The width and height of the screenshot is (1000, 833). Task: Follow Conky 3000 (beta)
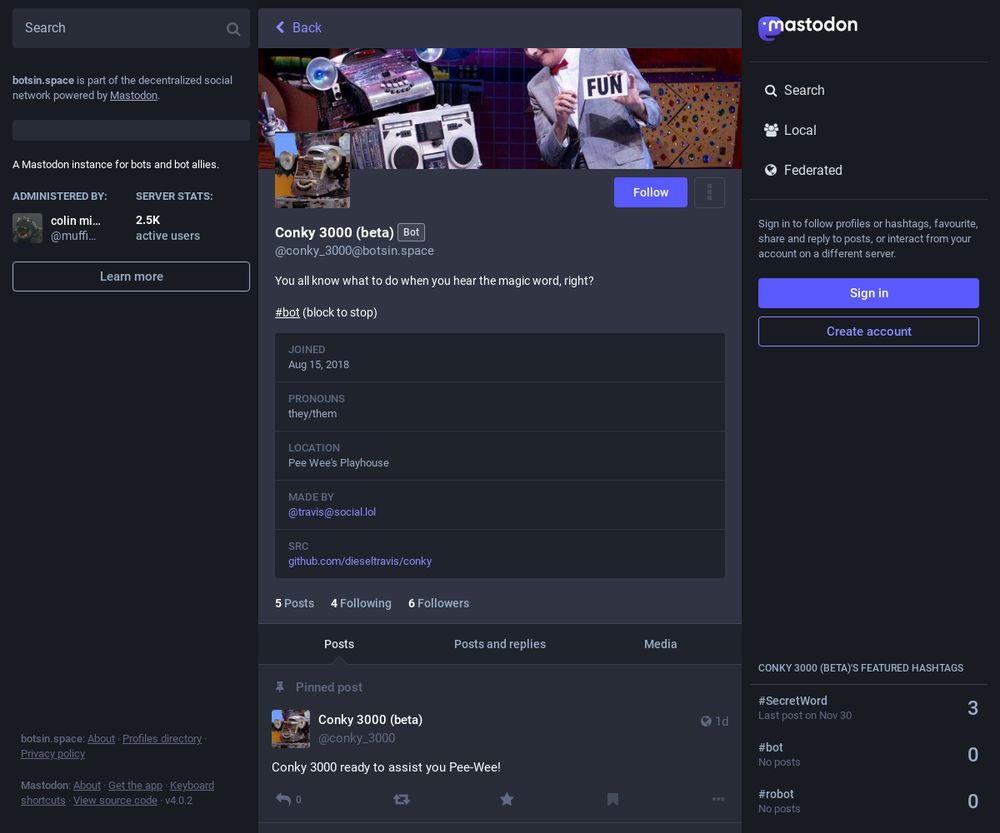point(651,192)
